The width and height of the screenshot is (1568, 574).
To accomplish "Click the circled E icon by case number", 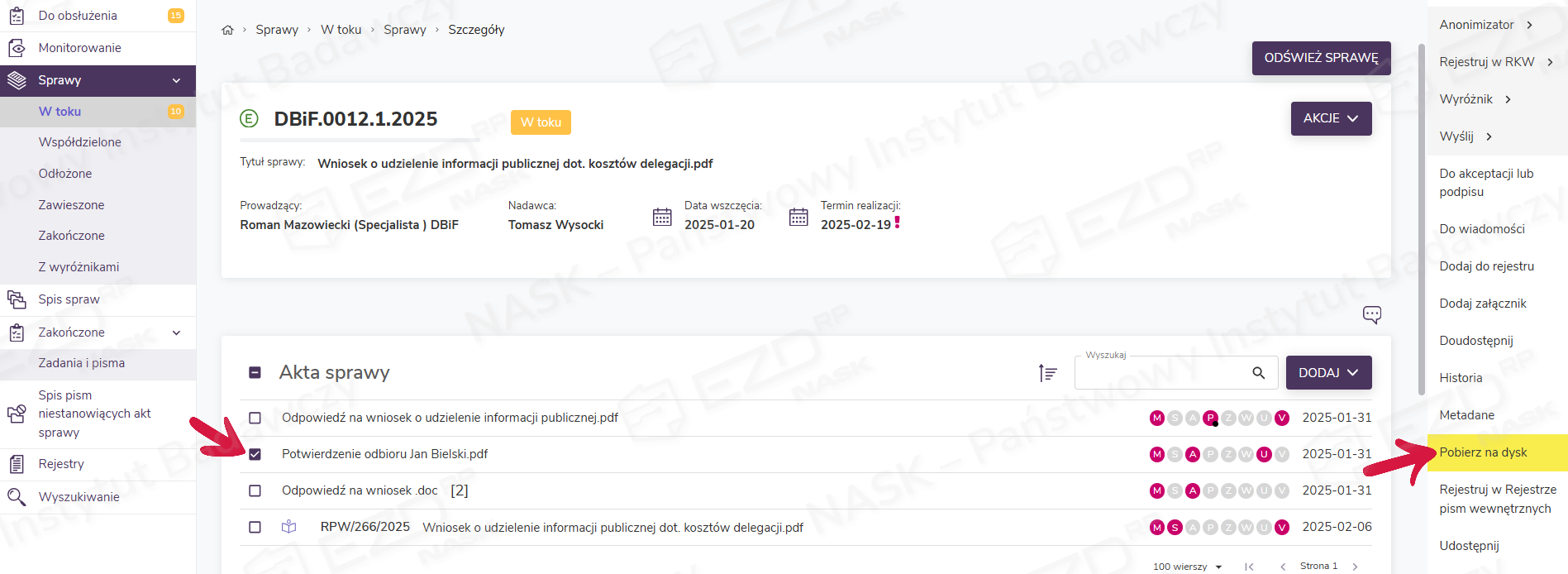I will [x=249, y=119].
